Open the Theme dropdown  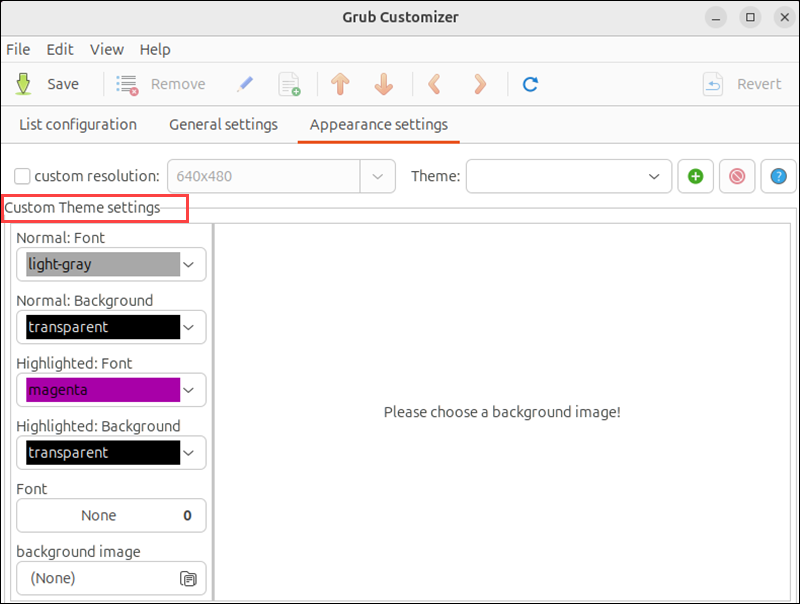[569, 177]
